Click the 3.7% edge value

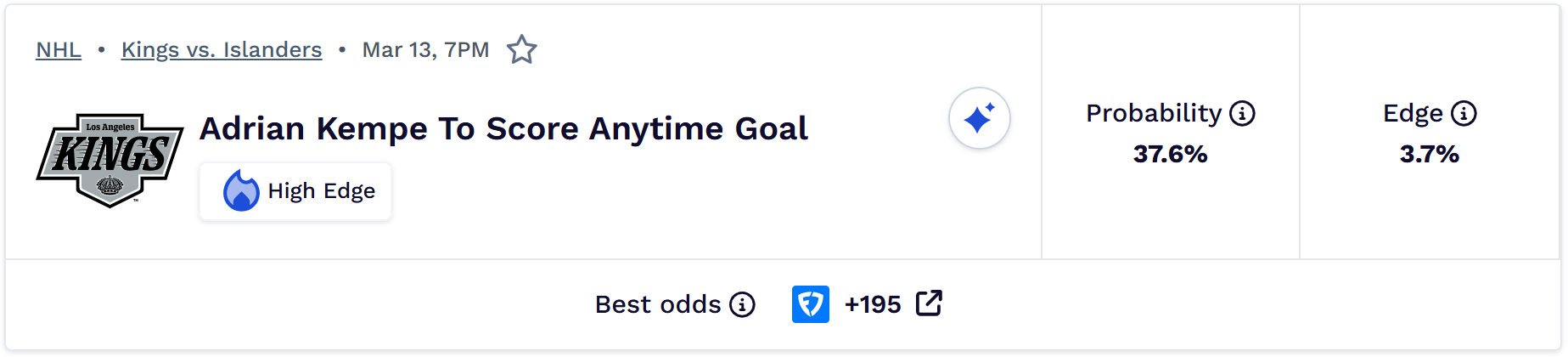pyautogui.click(x=1429, y=154)
